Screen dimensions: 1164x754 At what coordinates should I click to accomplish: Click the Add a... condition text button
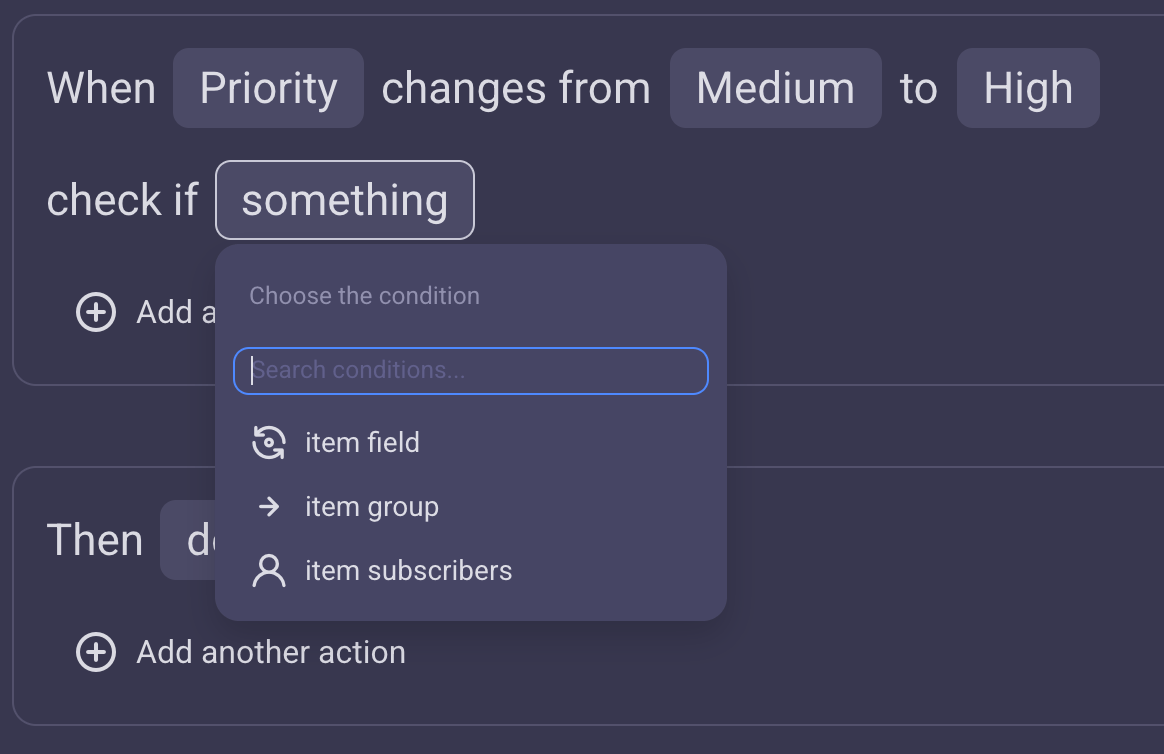point(176,312)
